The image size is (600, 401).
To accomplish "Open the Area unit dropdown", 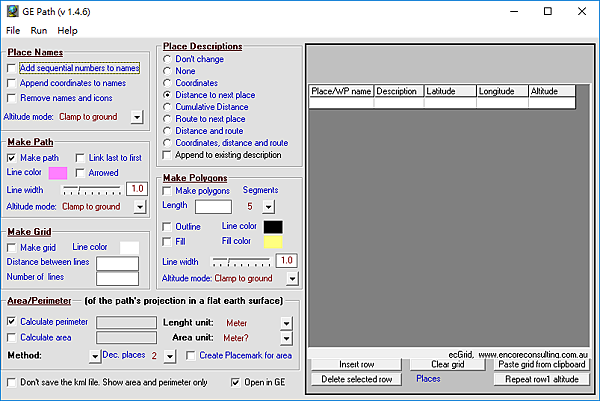I will pyautogui.click(x=286, y=338).
